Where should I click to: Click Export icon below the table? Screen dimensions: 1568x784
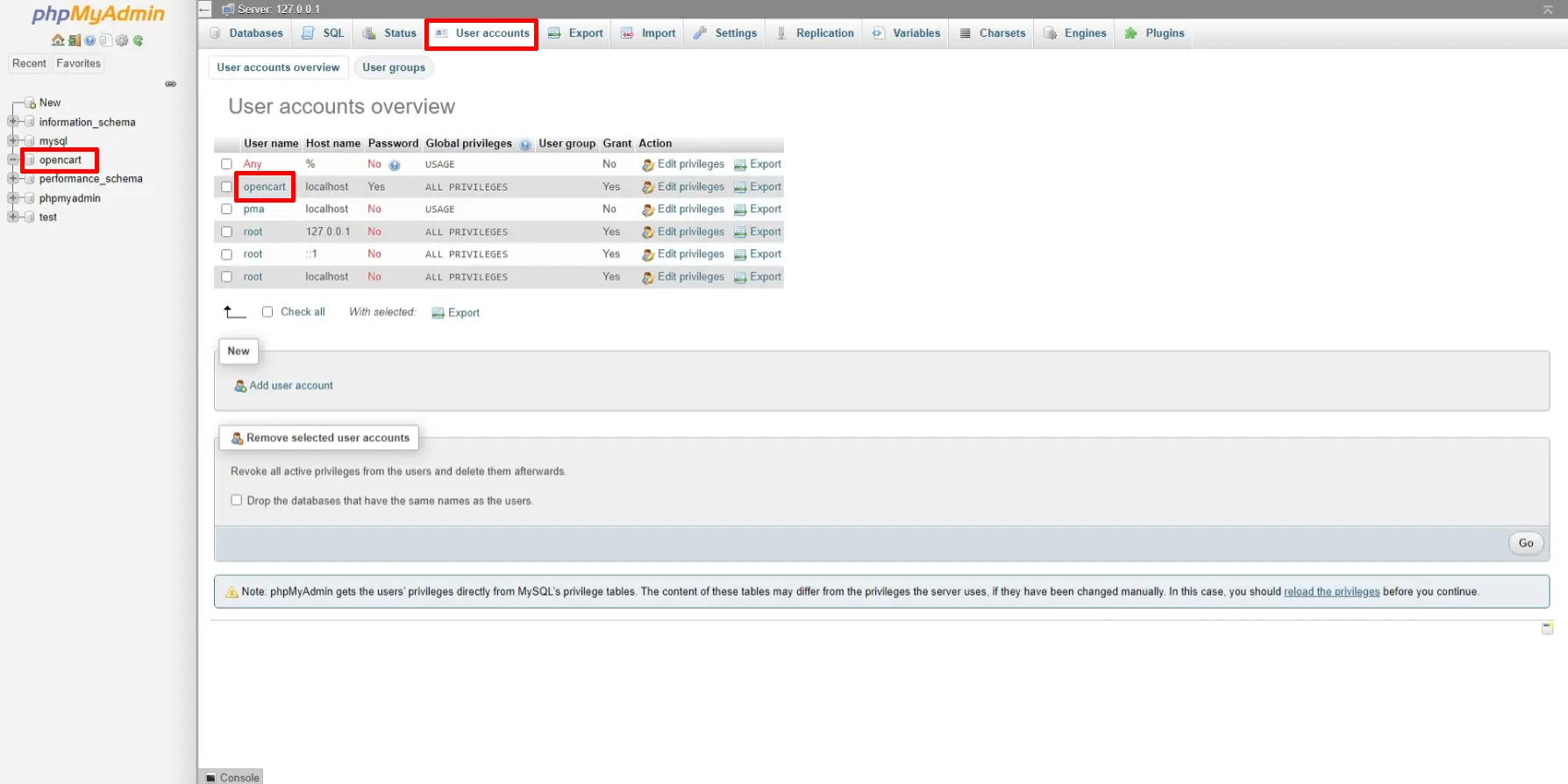pyautogui.click(x=438, y=313)
